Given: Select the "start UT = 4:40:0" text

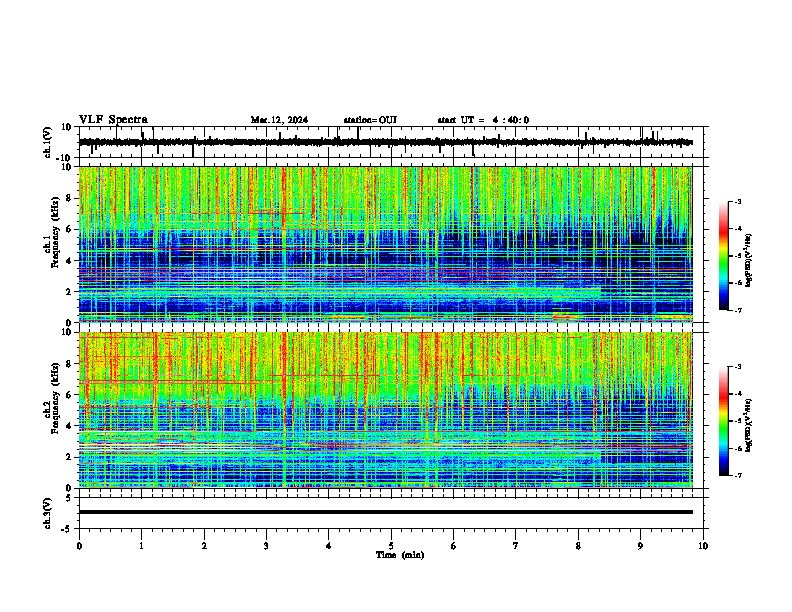Looking at the screenshot, I should [483, 120].
